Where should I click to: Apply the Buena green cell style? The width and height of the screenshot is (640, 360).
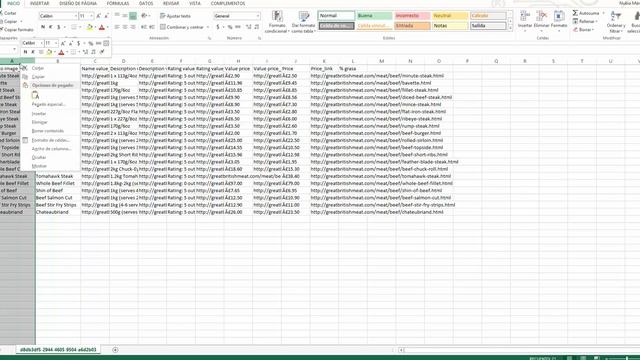374,16
